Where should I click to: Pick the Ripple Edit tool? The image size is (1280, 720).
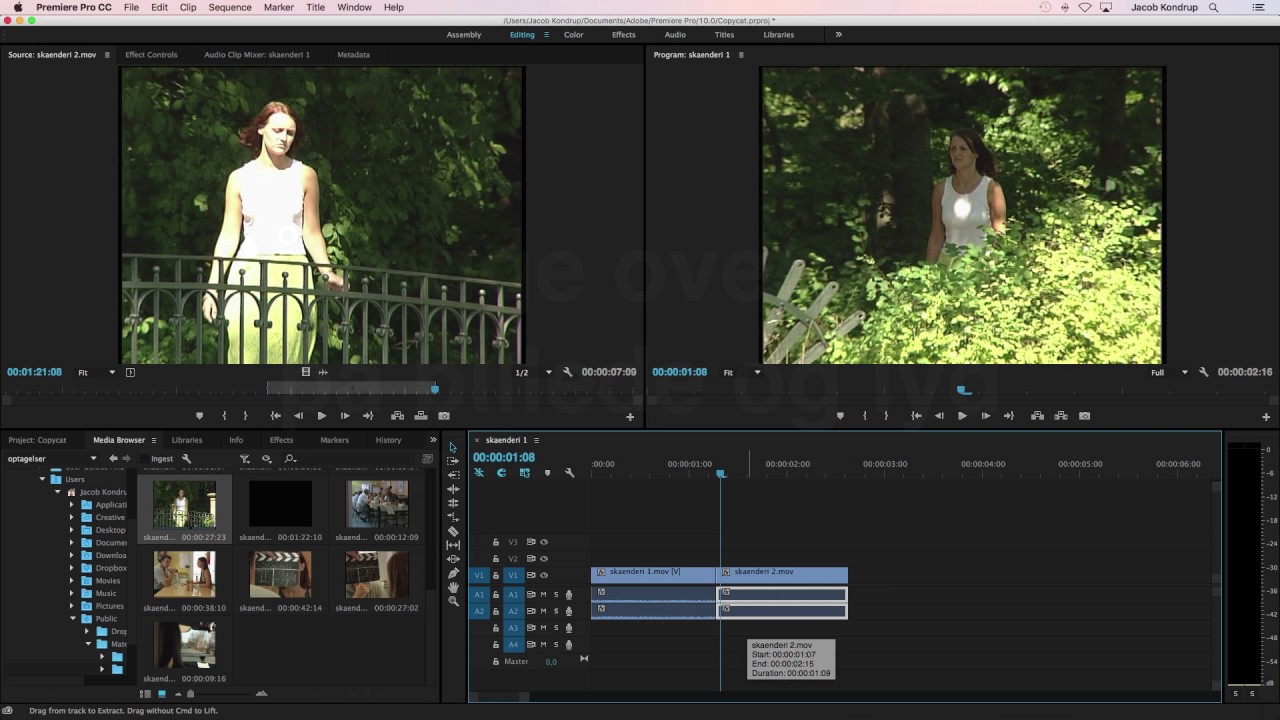coord(453,489)
